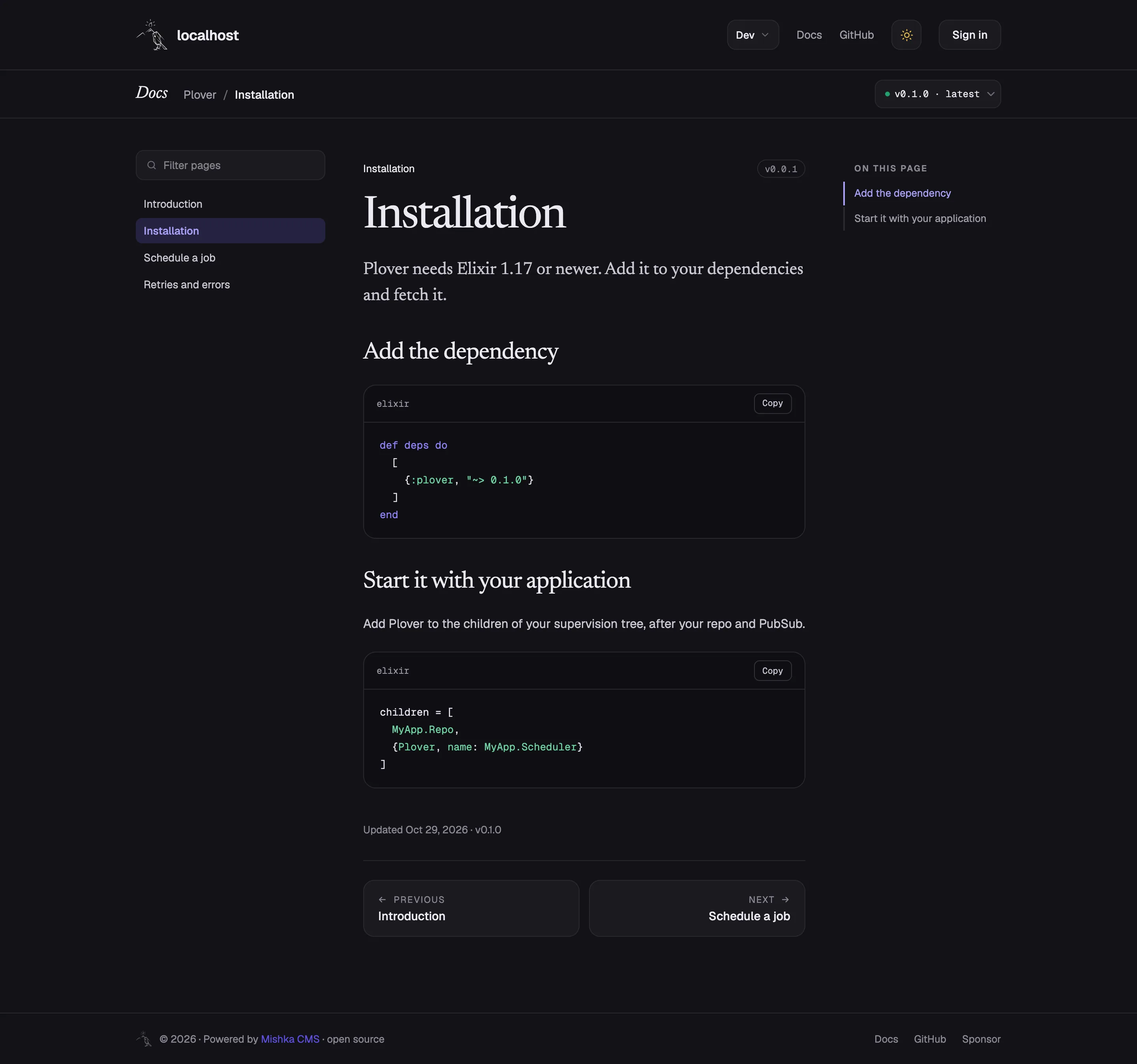Focus the Filter pages input field
This screenshot has width=1137, height=1064.
231,165
